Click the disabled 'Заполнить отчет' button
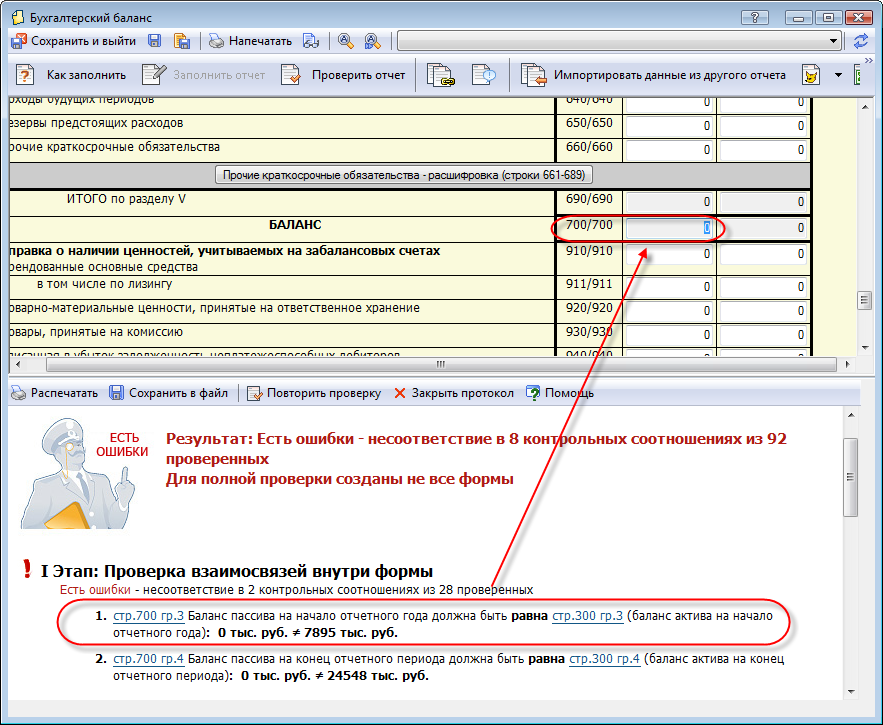This screenshot has width=883, height=725. [203, 75]
